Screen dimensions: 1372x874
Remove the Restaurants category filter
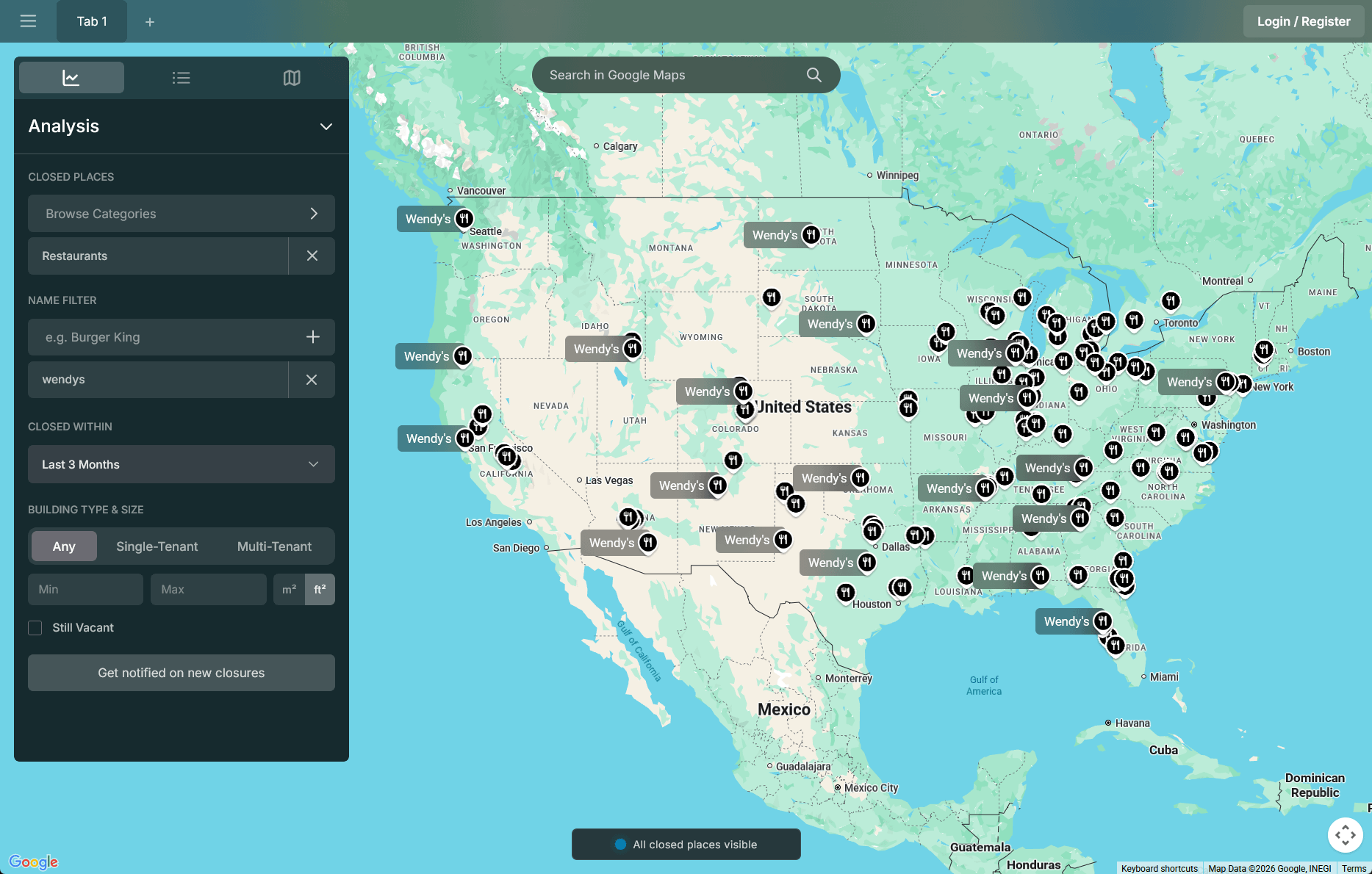tap(312, 256)
